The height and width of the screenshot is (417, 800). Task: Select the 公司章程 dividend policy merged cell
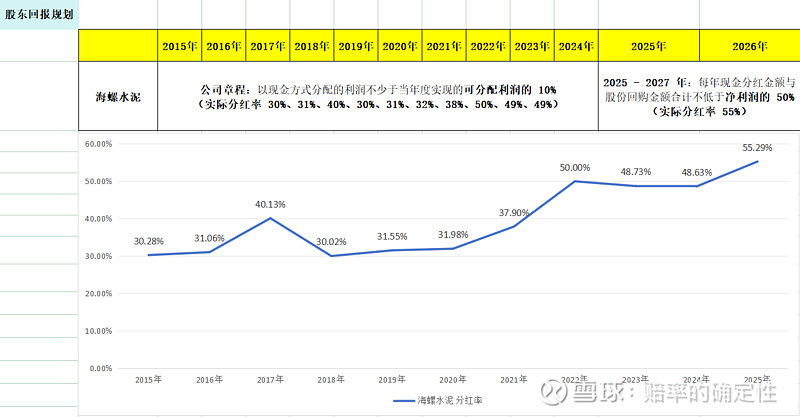pyautogui.click(x=378, y=96)
